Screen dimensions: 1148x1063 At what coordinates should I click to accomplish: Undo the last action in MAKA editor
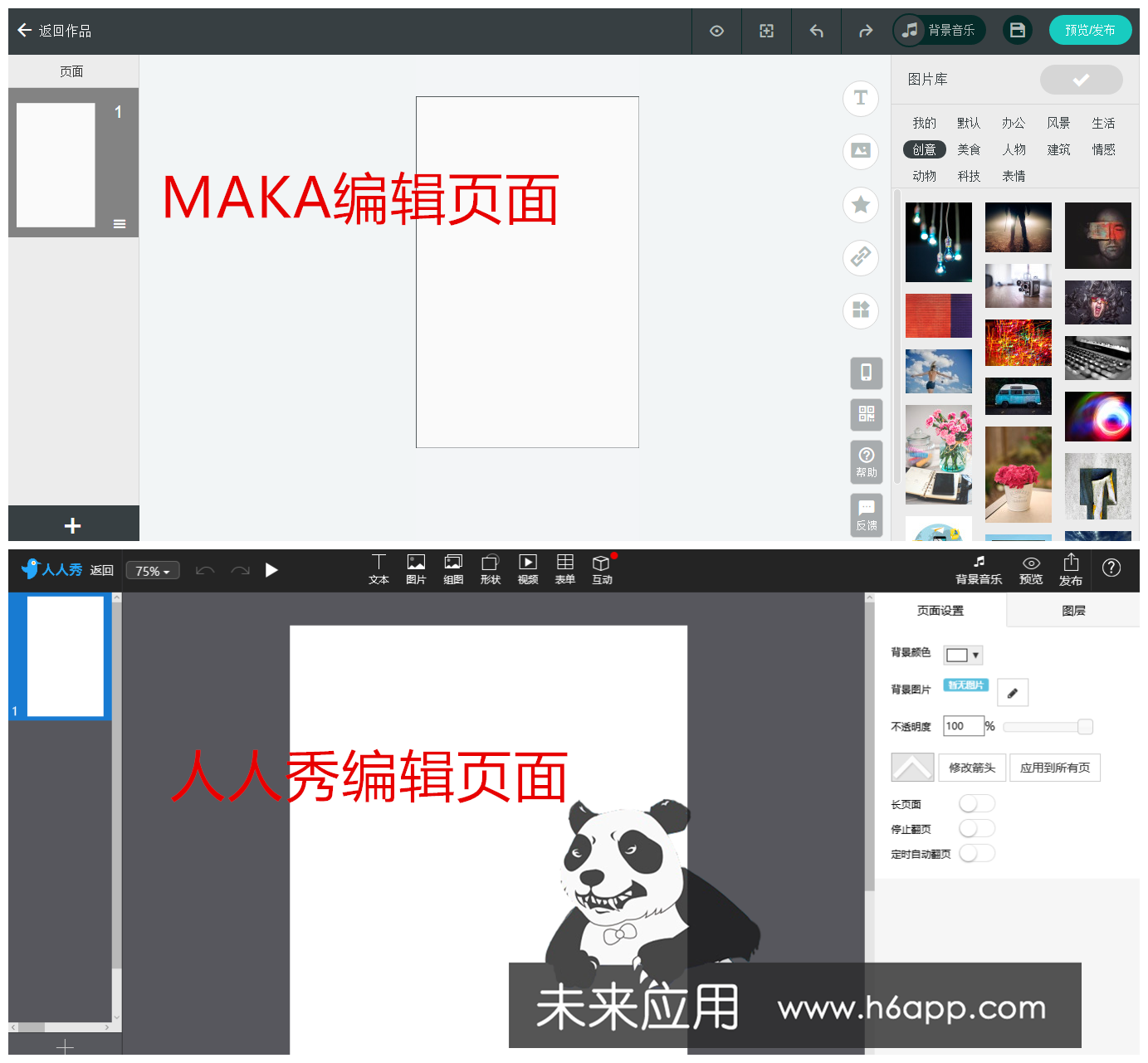click(816, 31)
